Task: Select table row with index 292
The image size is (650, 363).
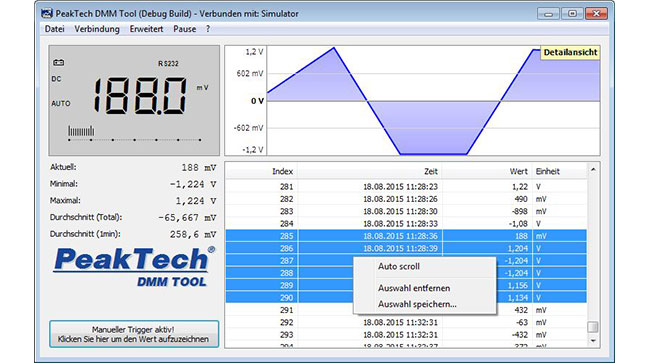Action: pyautogui.click(x=406, y=322)
